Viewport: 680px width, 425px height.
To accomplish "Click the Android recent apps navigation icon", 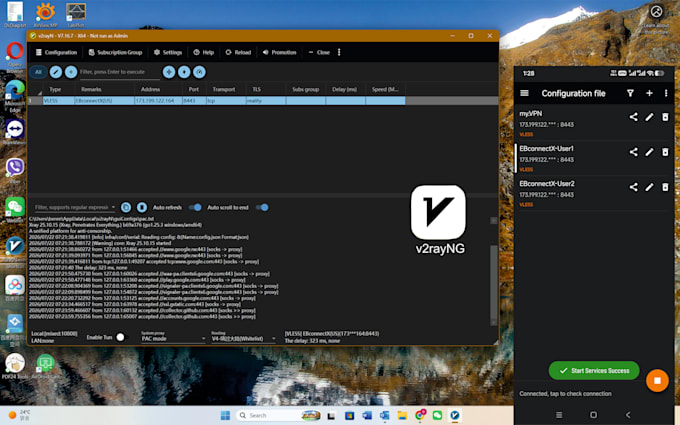I will (559, 415).
